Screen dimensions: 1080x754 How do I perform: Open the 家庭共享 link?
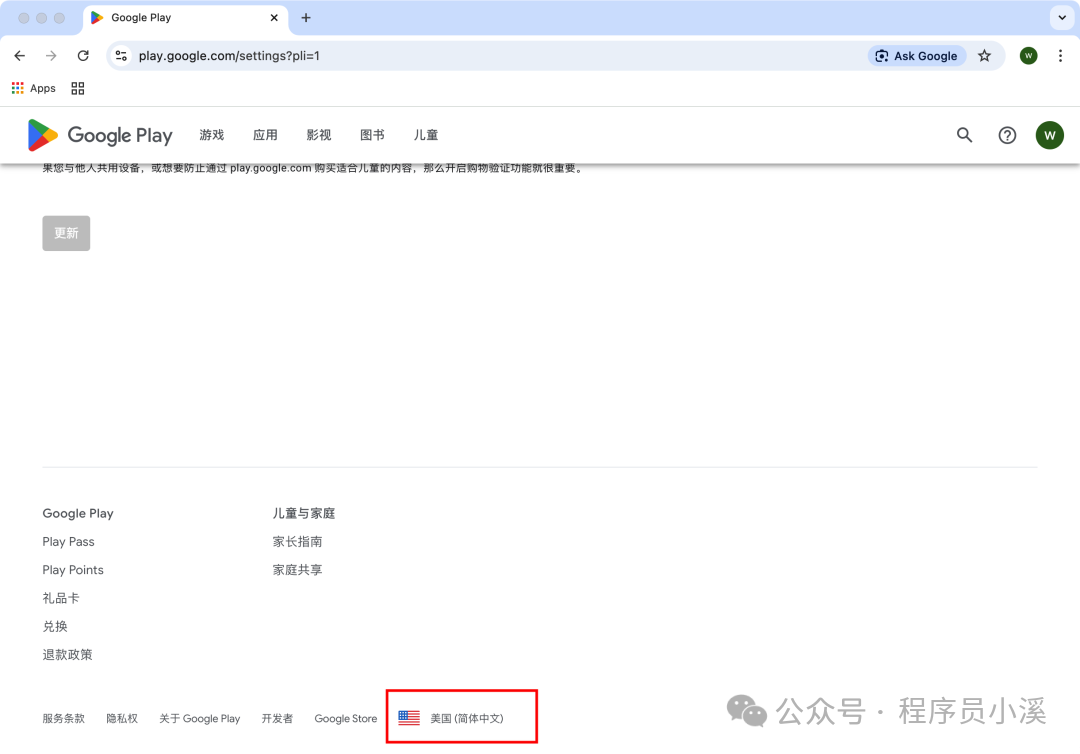[x=298, y=570]
